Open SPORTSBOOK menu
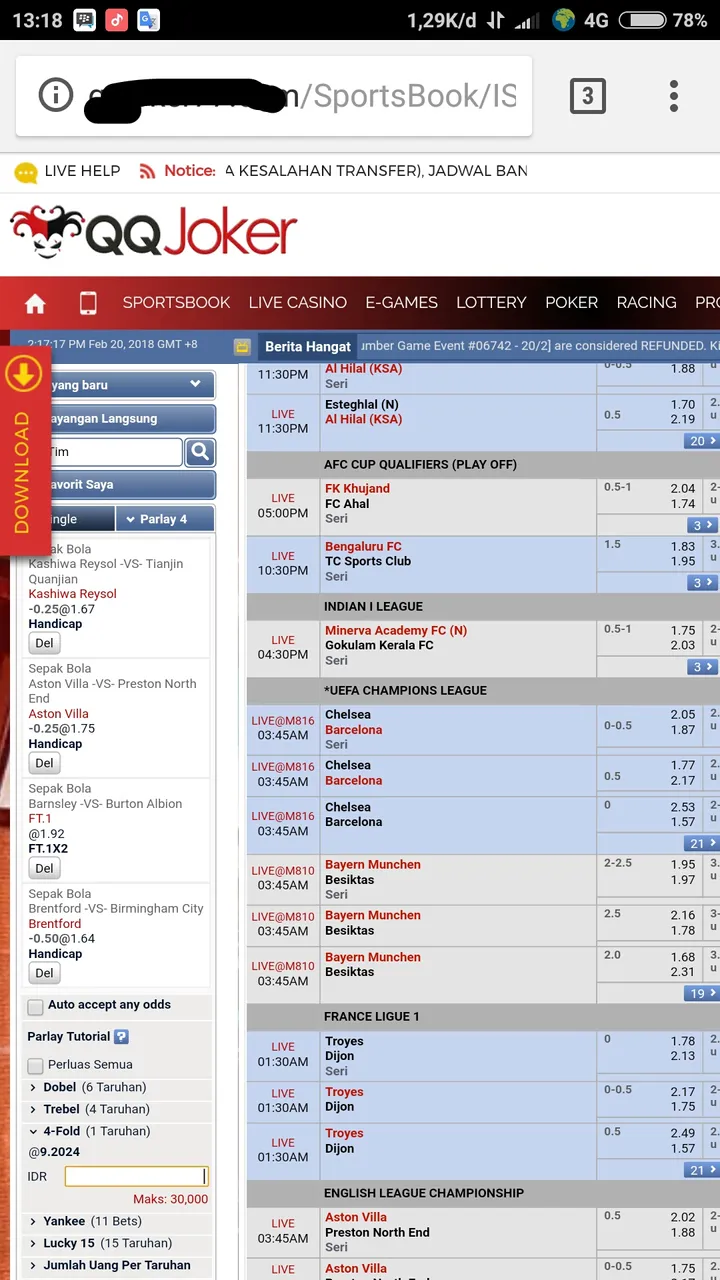 [176, 302]
